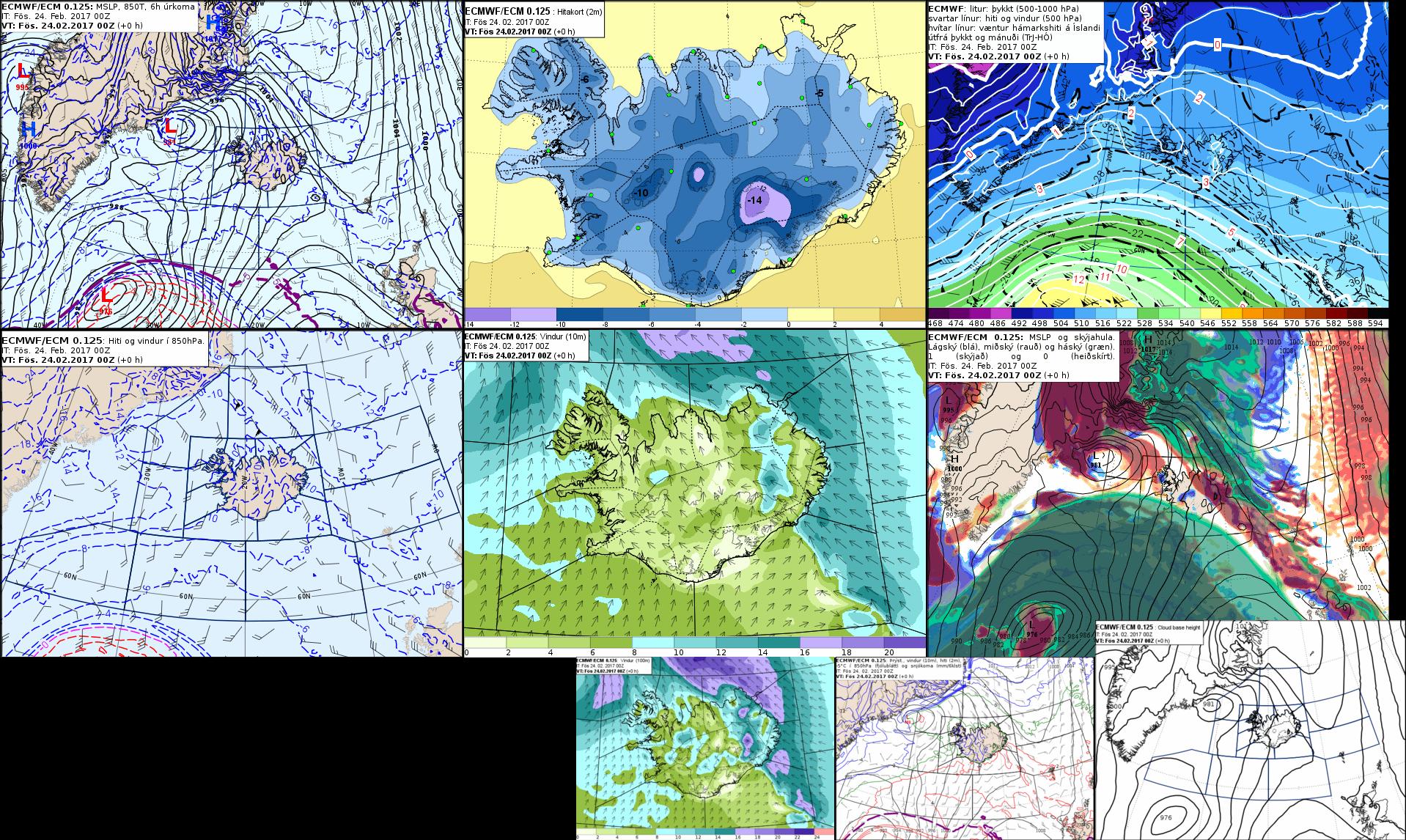This screenshot has height=840, width=1406.
Task: Pick the dark blue -10 to -8 temperature legend swatch
Action: [x=581, y=314]
